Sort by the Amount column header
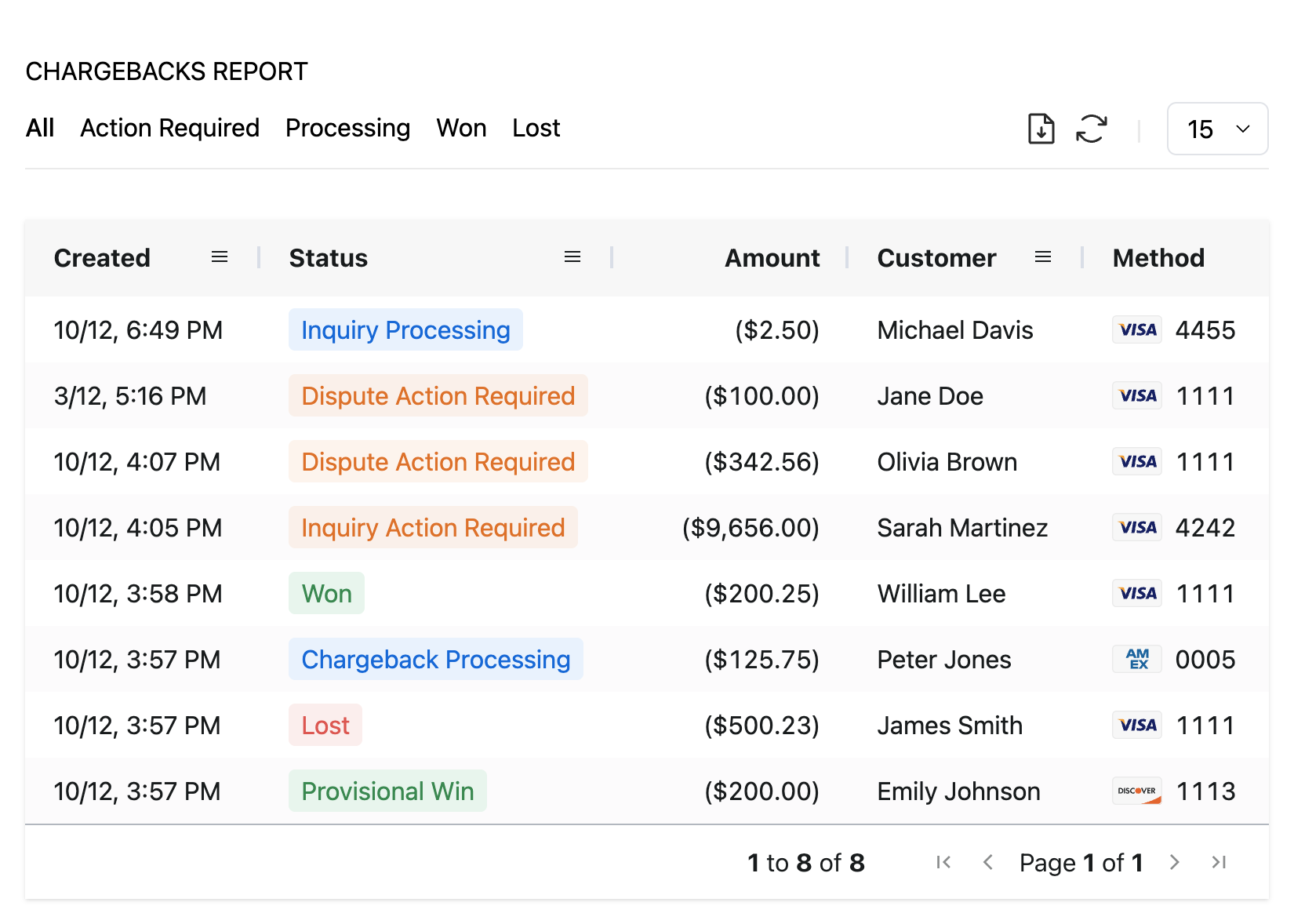The height and width of the screenshot is (924, 1294). click(772, 258)
